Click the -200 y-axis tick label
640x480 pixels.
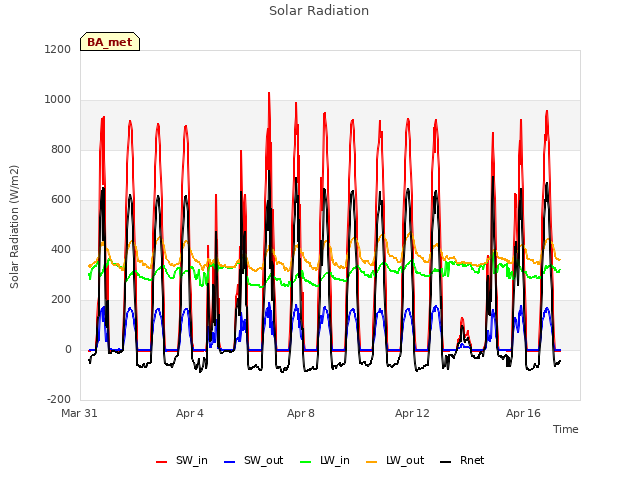click(x=59, y=399)
